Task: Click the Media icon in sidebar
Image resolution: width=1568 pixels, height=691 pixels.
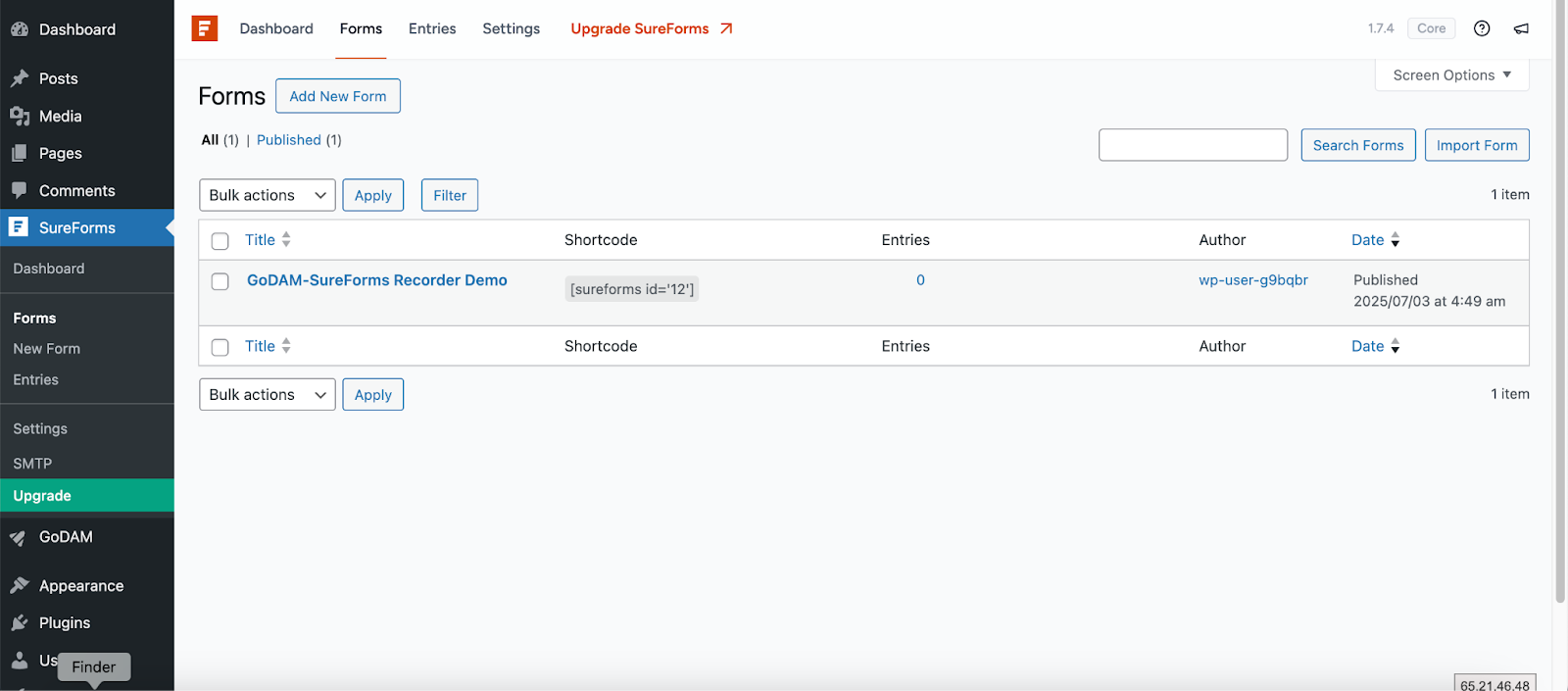Action: click(x=20, y=116)
